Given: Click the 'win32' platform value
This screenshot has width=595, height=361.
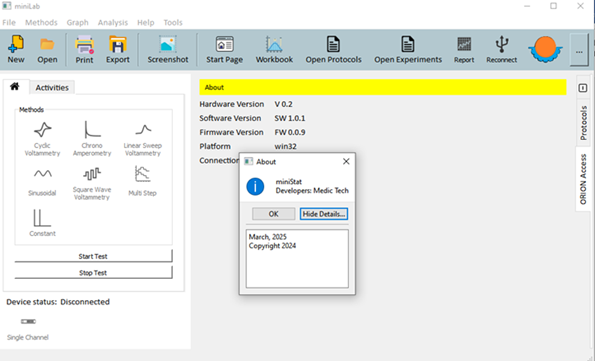Looking at the screenshot, I should coord(285,146).
